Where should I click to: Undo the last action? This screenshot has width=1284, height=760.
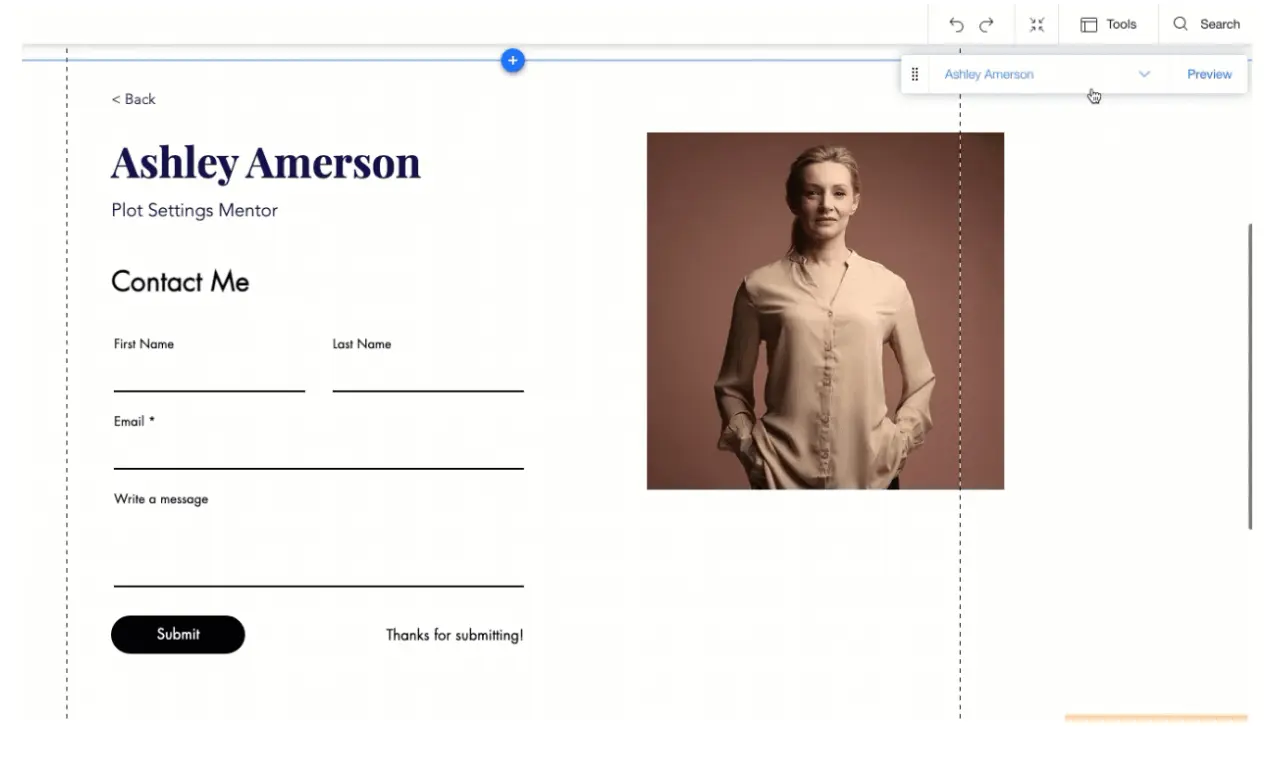(955, 24)
